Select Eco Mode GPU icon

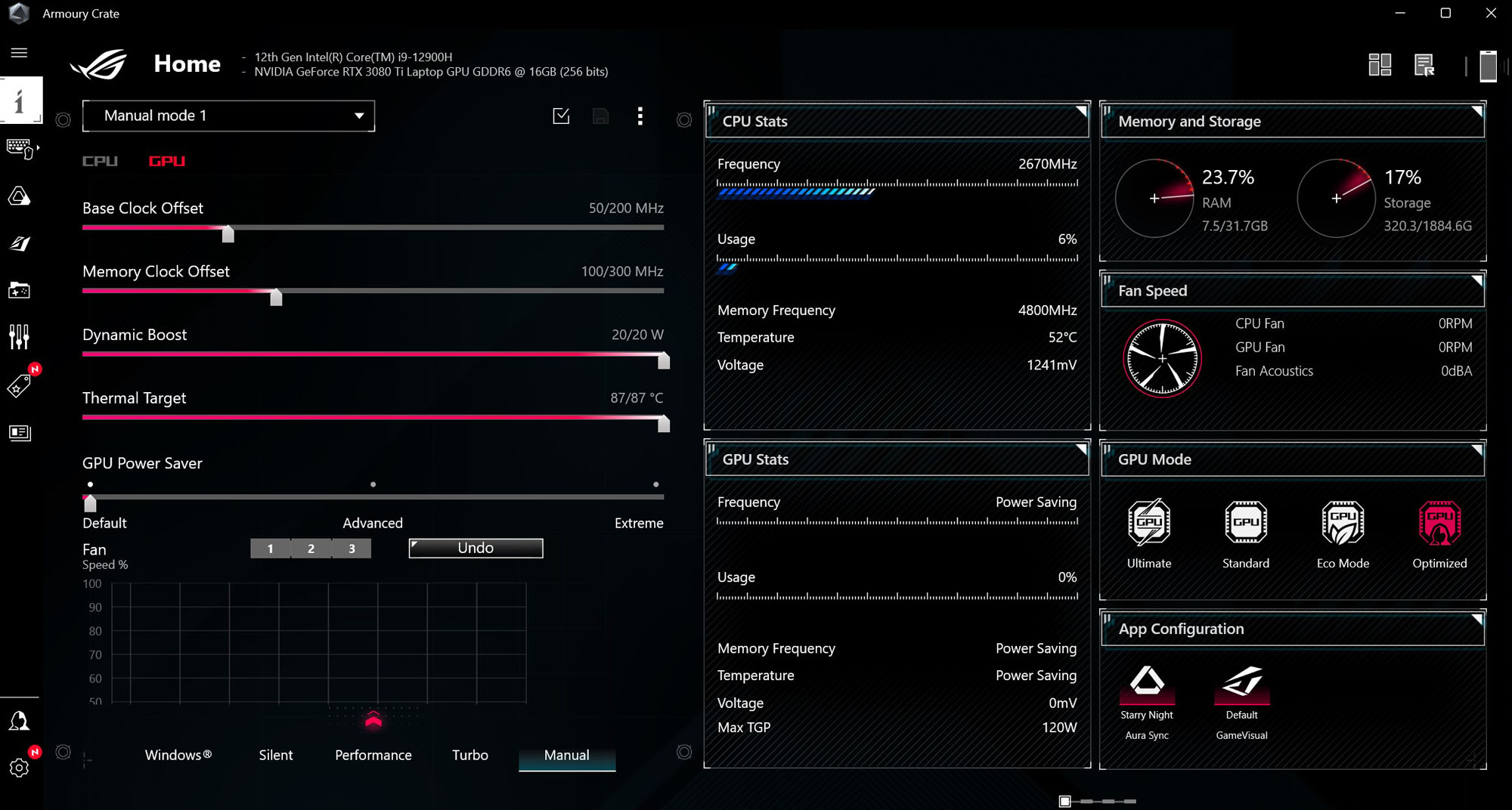click(x=1343, y=523)
